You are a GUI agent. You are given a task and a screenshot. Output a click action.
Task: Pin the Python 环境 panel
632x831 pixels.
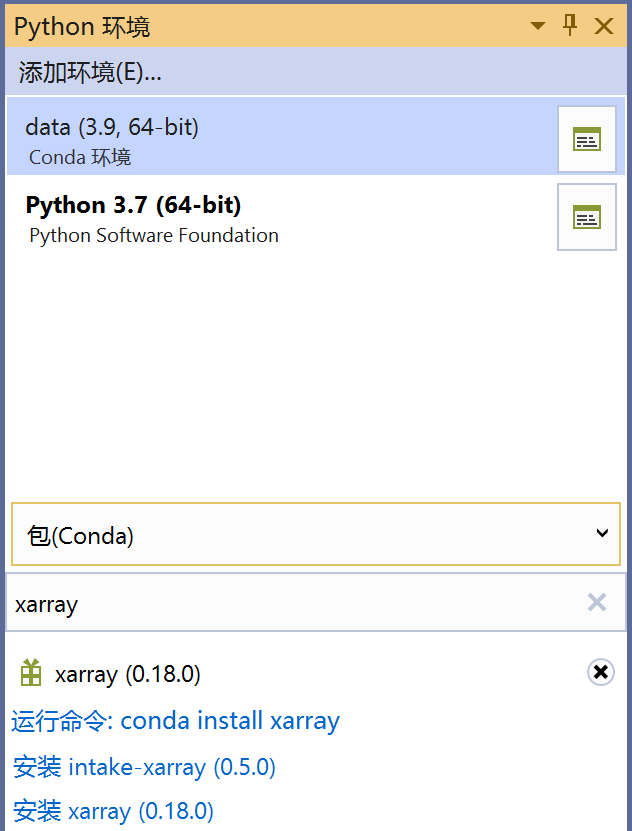tap(570, 25)
